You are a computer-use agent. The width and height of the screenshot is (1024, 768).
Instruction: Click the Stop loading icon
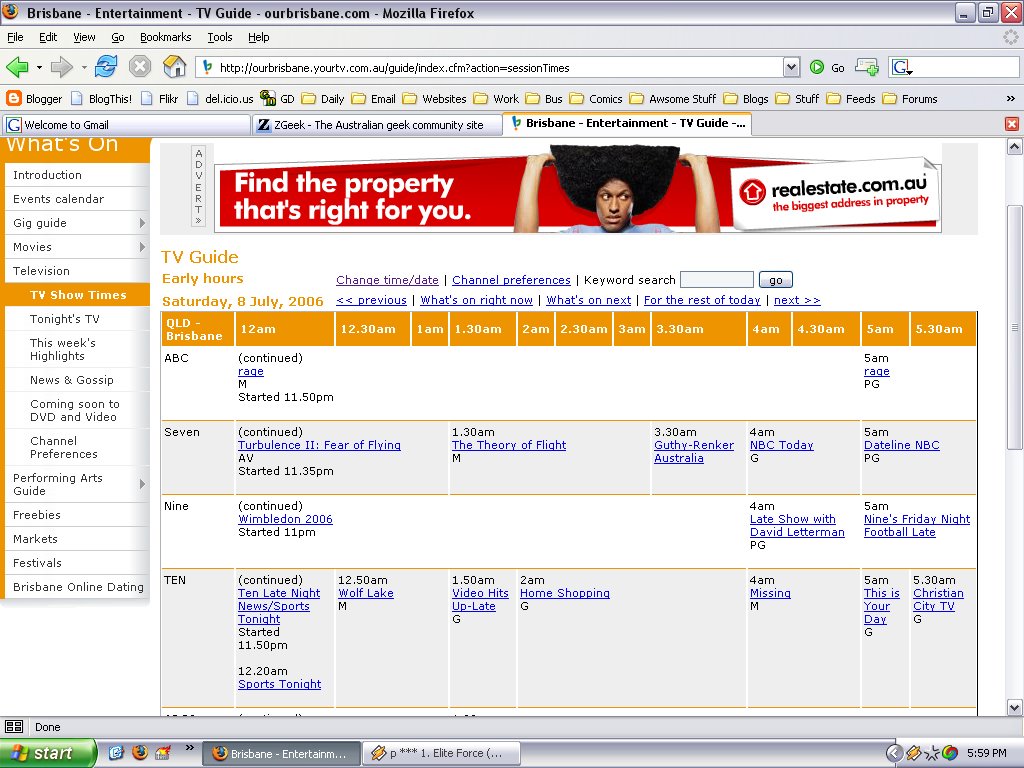[140, 67]
